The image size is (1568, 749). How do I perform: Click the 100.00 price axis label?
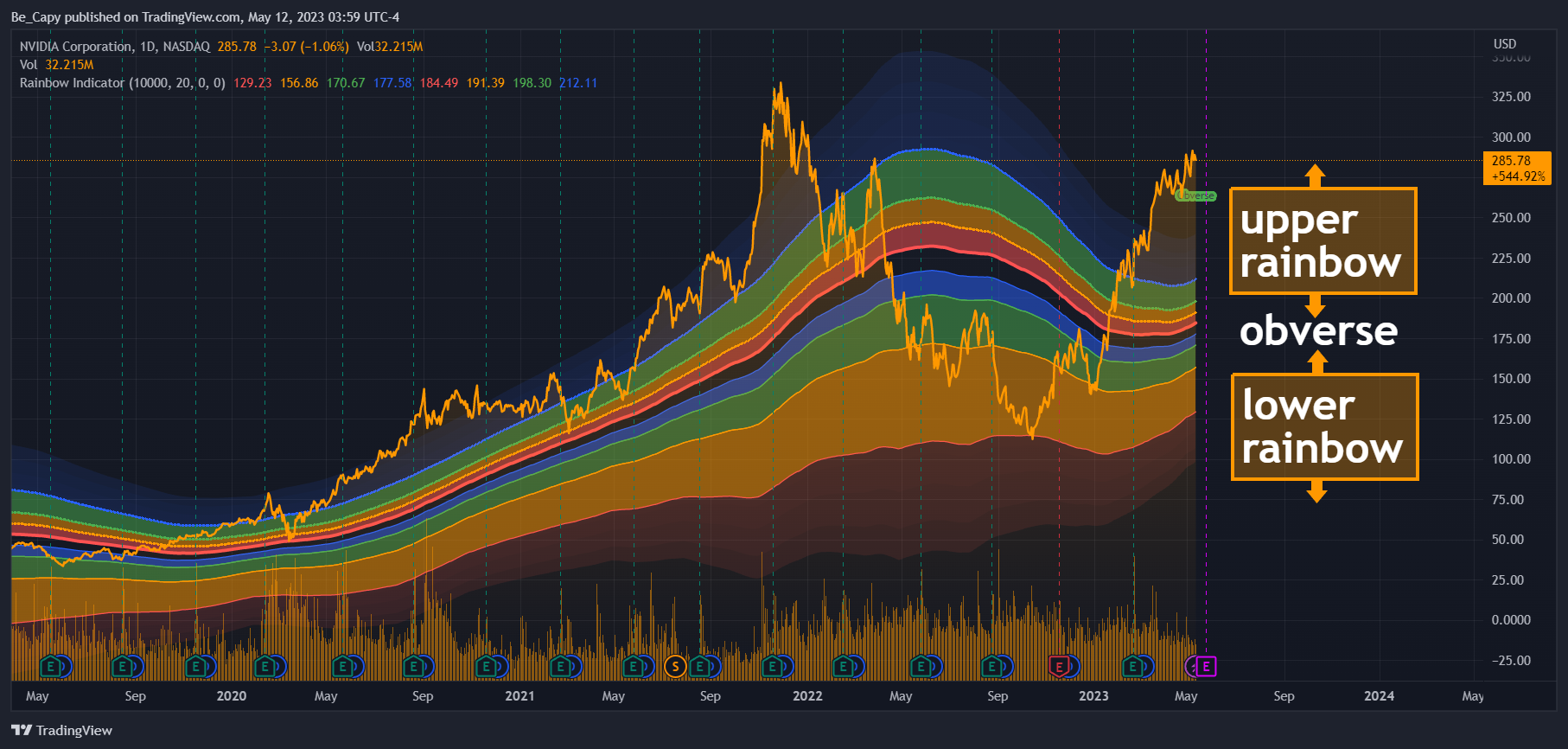(x=1511, y=459)
